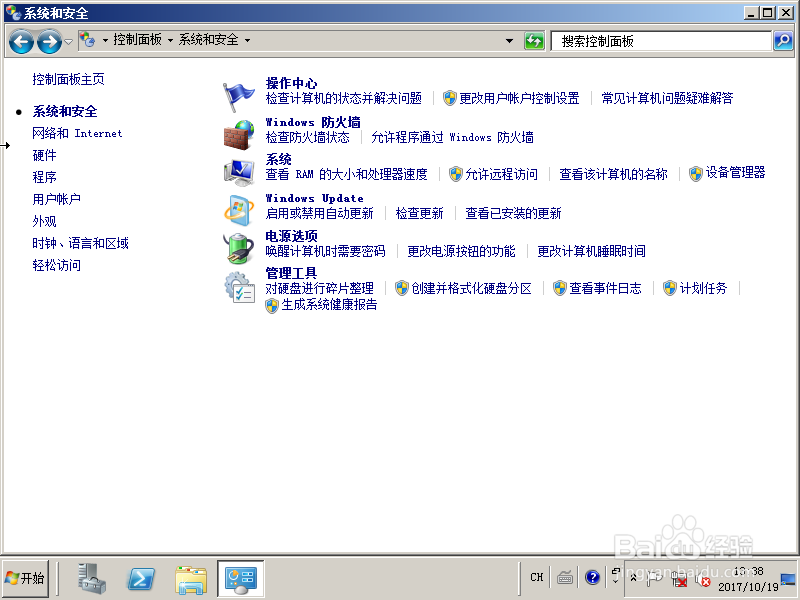Click 检查更新 link

[x=419, y=213]
